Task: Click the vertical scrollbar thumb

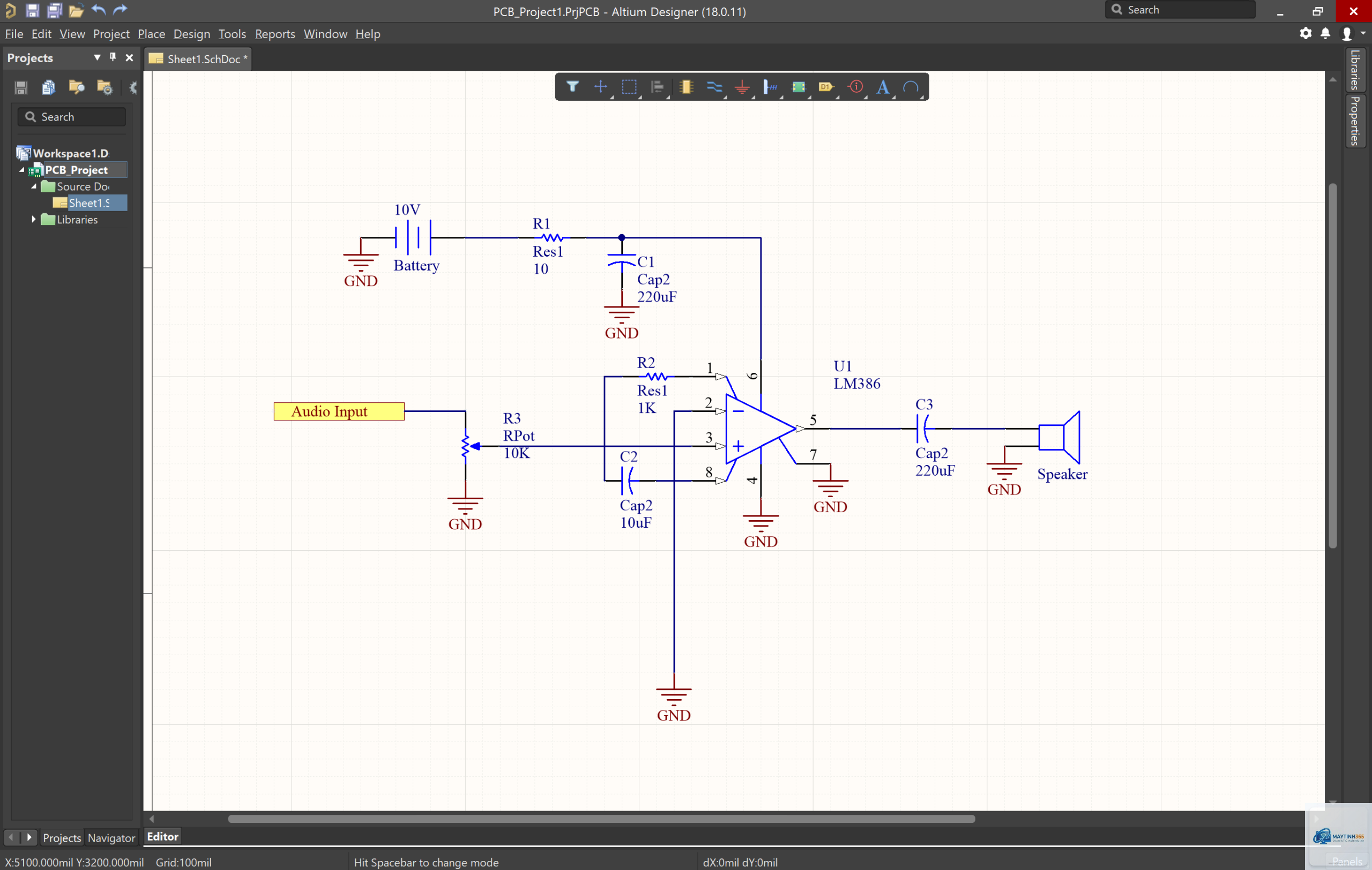Action: coord(1332,365)
